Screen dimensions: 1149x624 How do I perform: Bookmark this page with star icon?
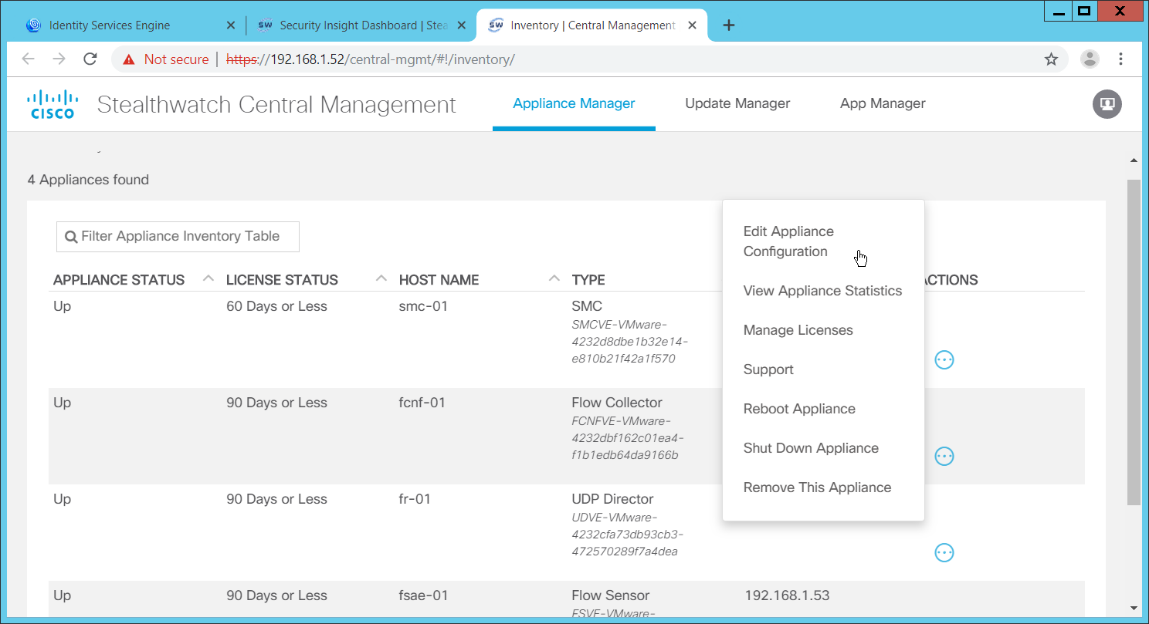1051,59
